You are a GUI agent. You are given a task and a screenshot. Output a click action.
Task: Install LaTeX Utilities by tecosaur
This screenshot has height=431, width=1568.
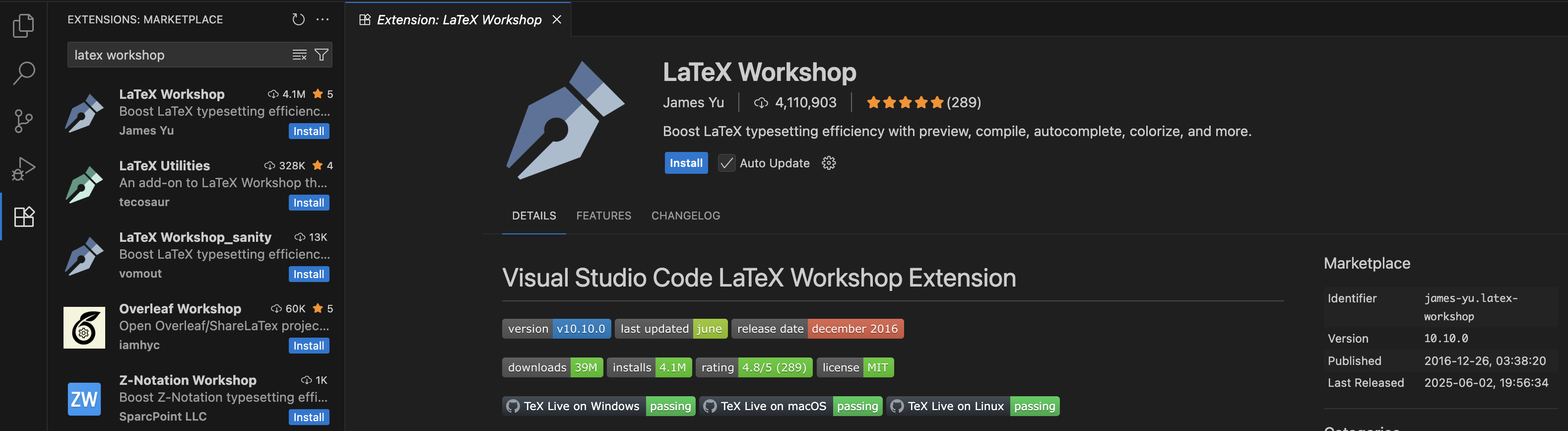(309, 203)
